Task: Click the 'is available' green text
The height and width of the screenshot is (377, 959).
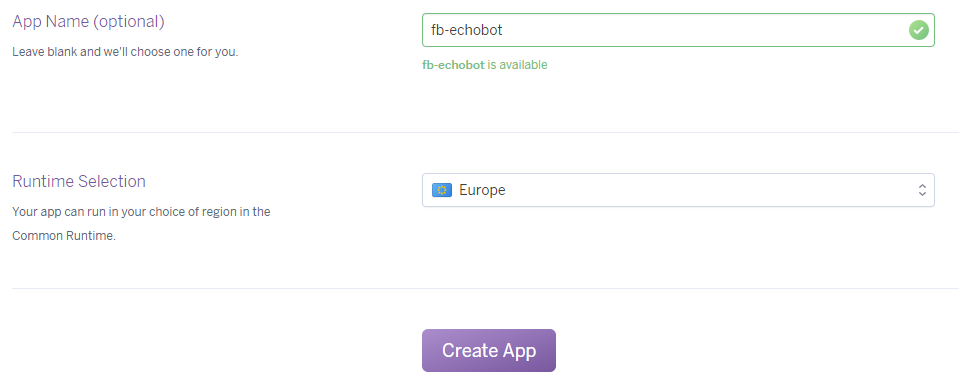Action: (517, 65)
